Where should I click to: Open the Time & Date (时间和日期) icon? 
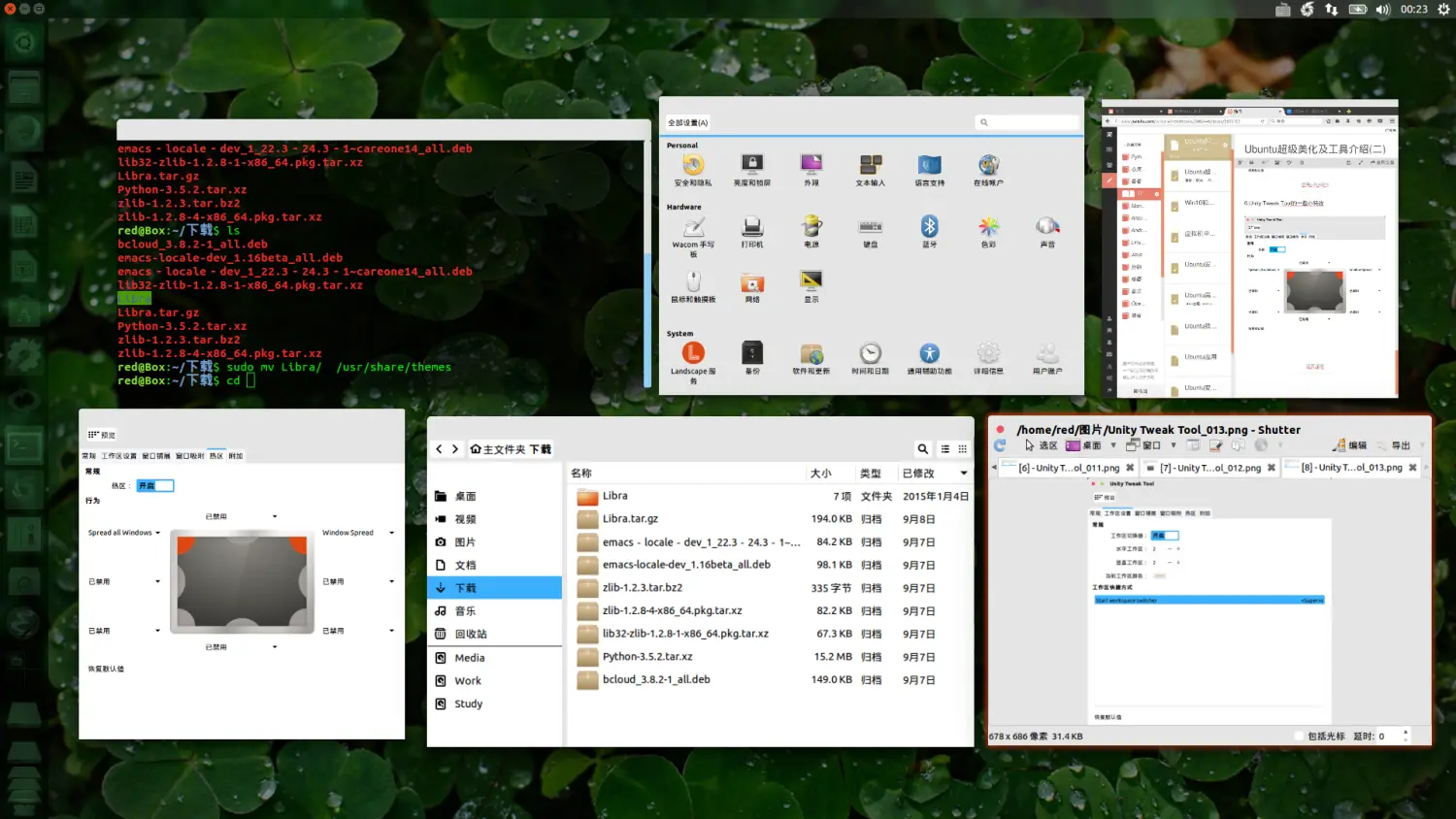pyautogui.click(x=871, y=354)
